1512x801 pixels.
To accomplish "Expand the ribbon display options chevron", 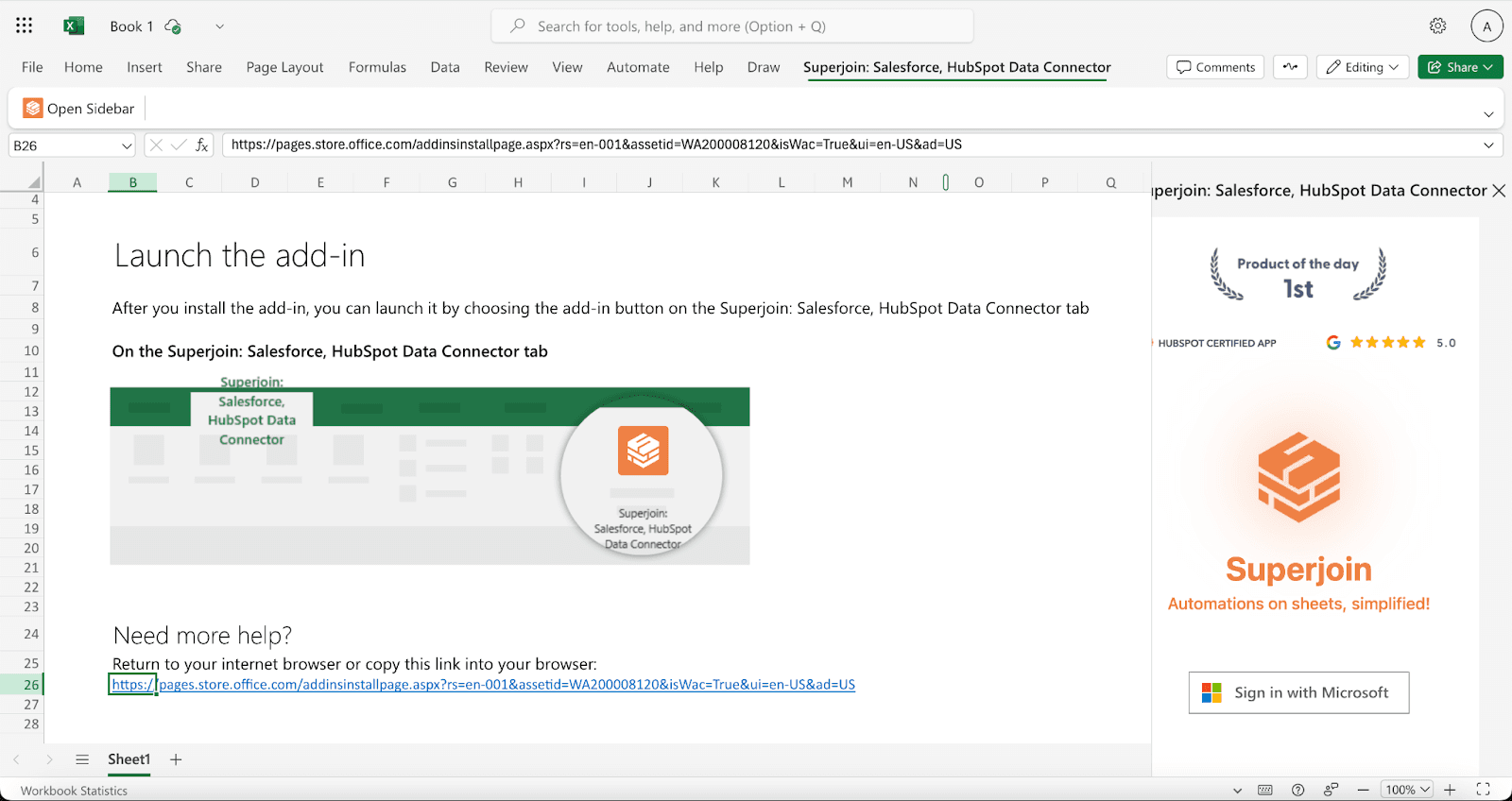I will pos(1488,114).
